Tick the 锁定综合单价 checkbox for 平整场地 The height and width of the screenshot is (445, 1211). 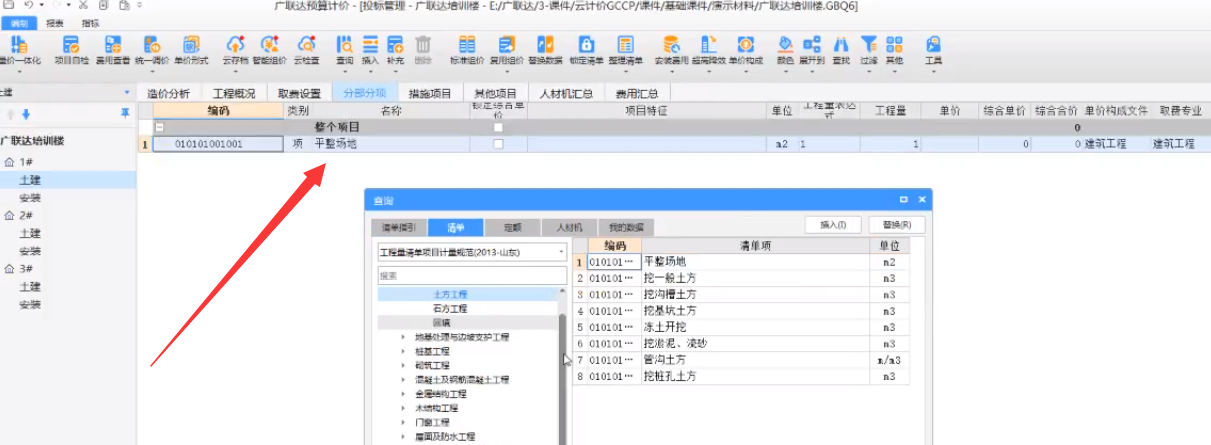click(x=498, y=144)
